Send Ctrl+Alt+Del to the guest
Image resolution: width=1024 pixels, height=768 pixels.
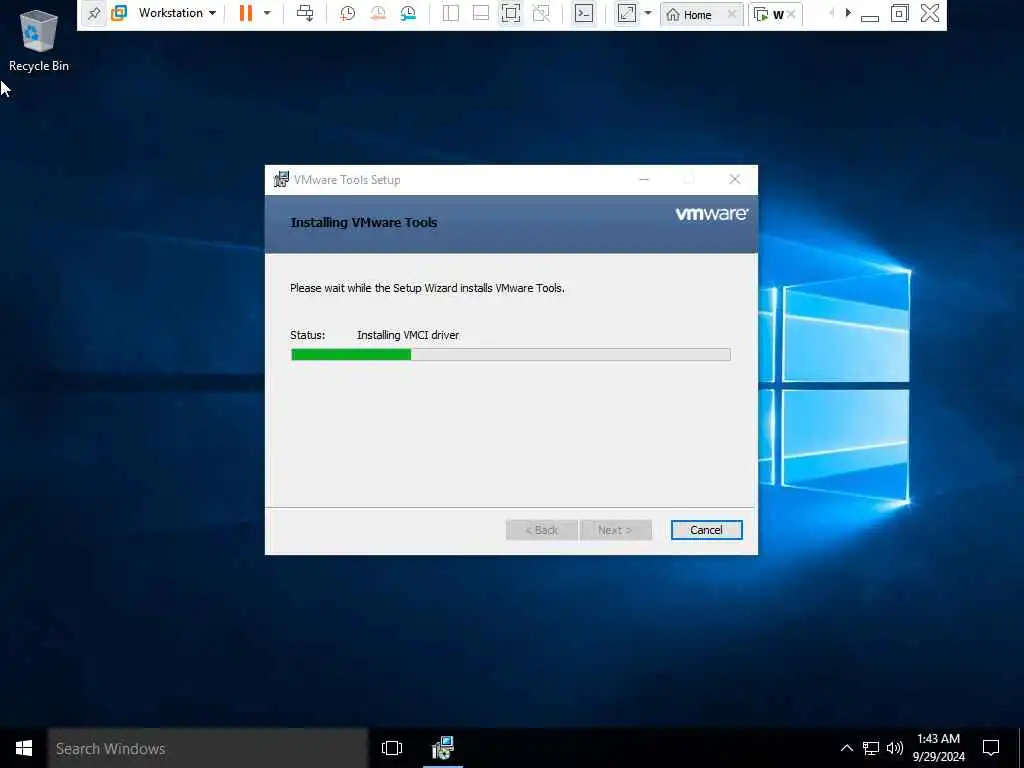(x=305, y=13)
